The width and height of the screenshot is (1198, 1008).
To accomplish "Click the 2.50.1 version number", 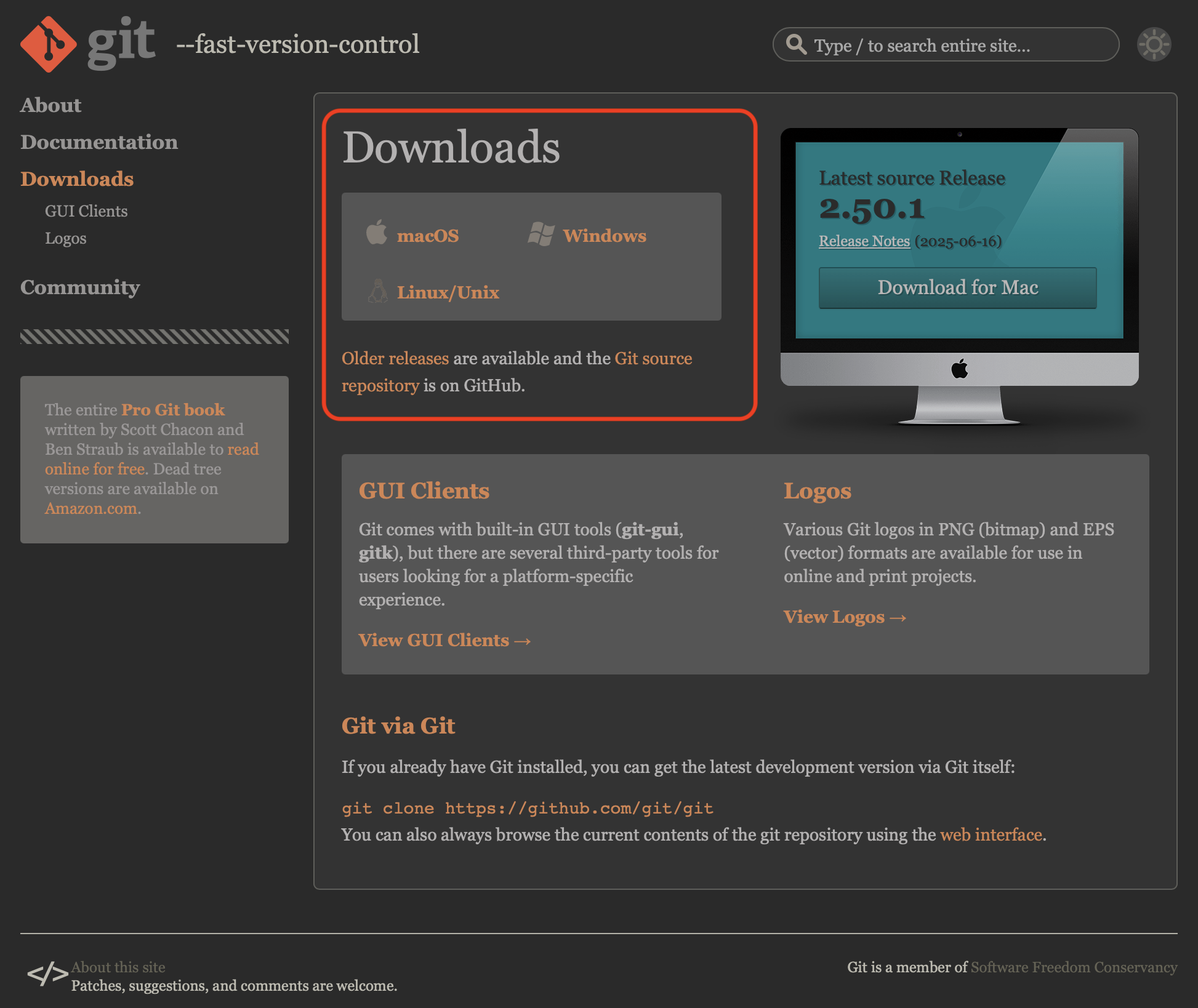I will 872,209.
